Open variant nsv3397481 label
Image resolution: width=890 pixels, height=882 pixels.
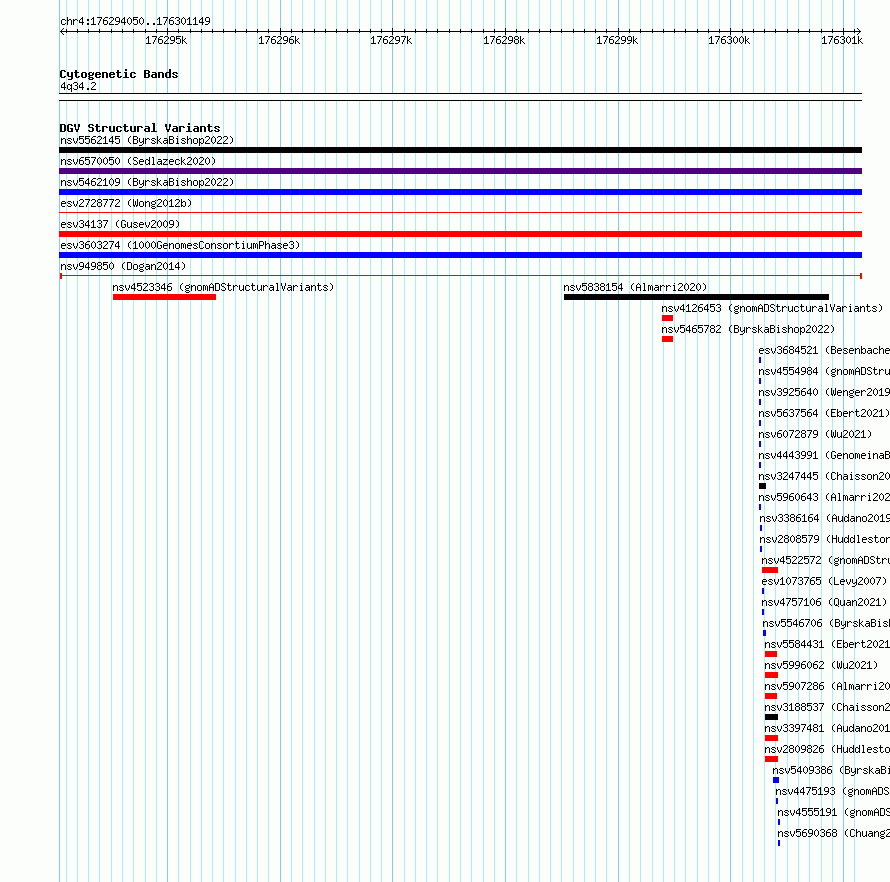tap(827, 728)
